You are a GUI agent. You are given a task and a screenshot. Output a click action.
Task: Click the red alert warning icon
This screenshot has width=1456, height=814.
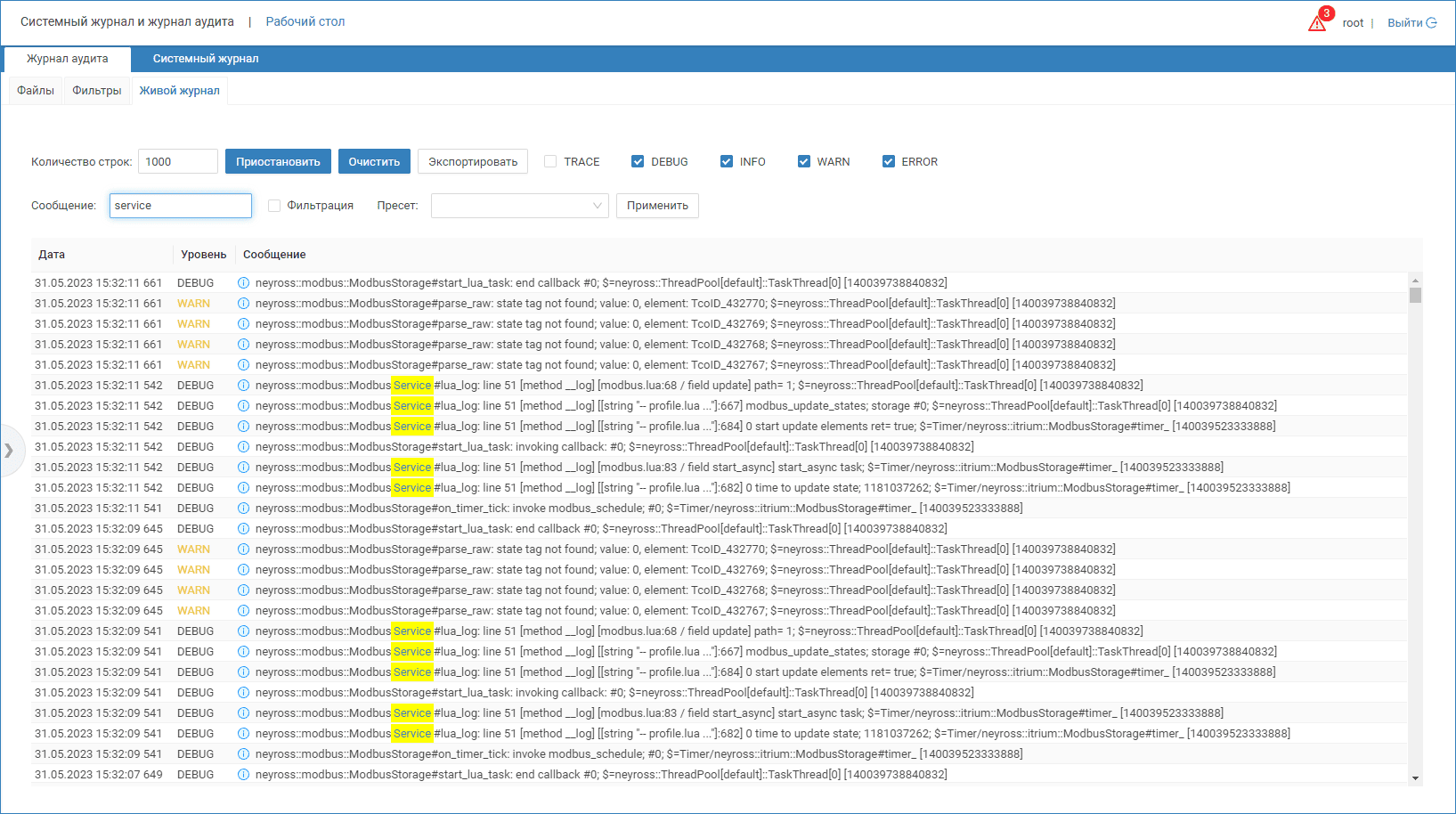point(1317,23)
